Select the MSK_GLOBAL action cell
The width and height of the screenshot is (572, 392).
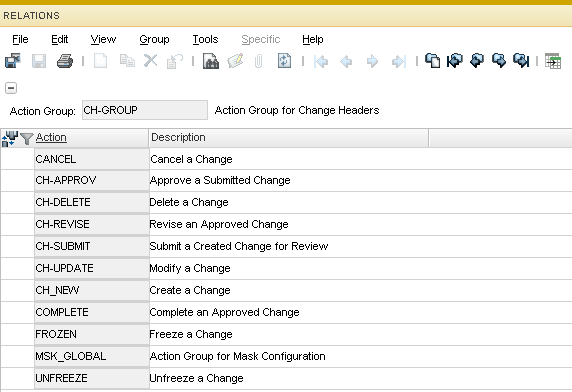click(92, 356)
